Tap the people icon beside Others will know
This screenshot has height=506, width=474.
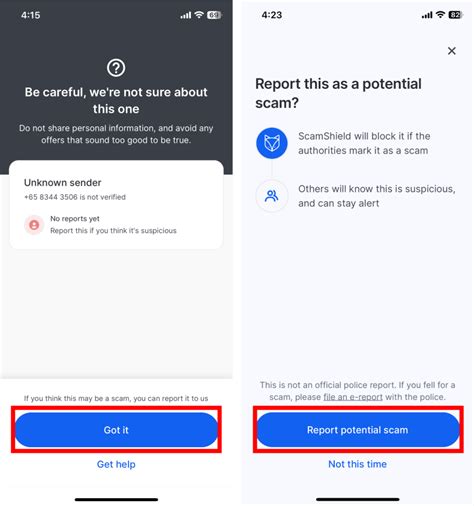tap(271, 196)
